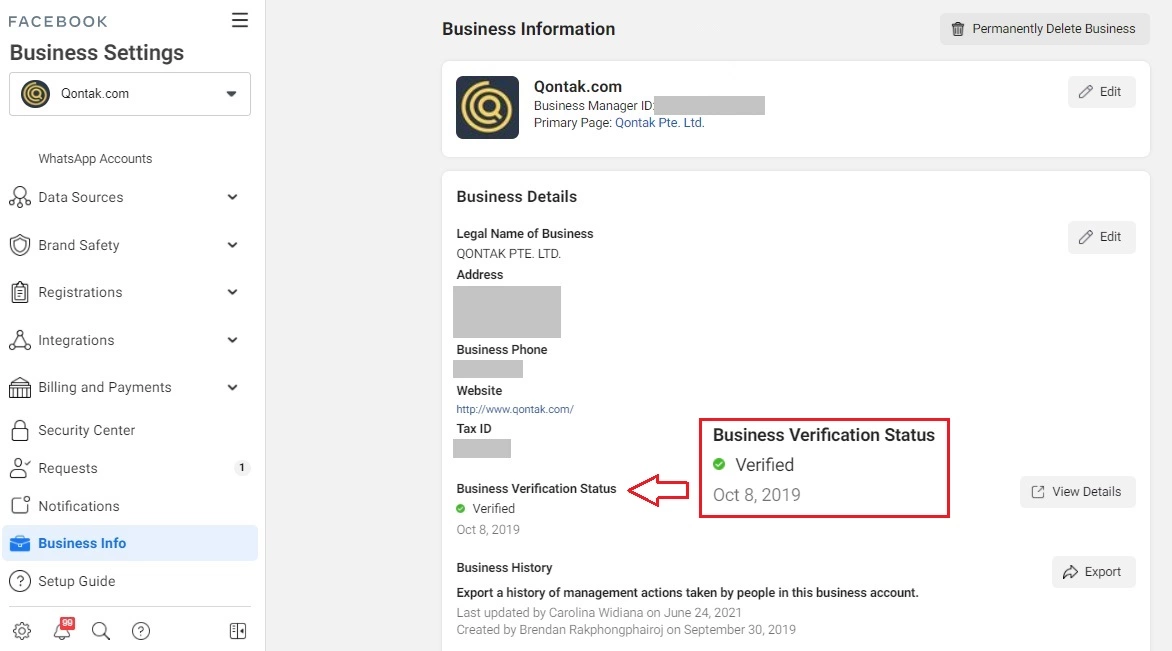
Task: Open help question mark in bottom toolbar
Action: coord(141,631)
